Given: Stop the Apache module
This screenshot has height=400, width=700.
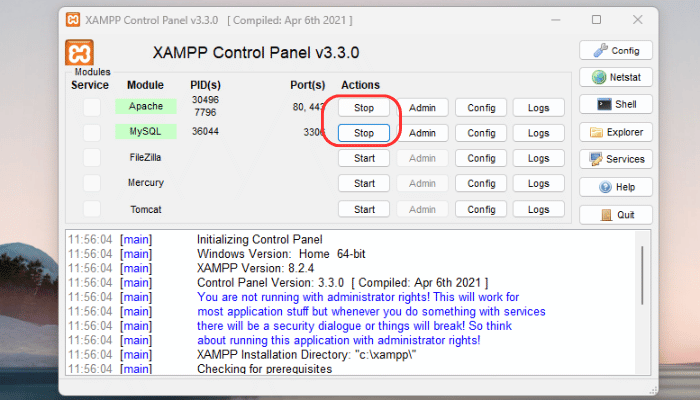Looking at the screenshot, I should [x=364, y=108].
